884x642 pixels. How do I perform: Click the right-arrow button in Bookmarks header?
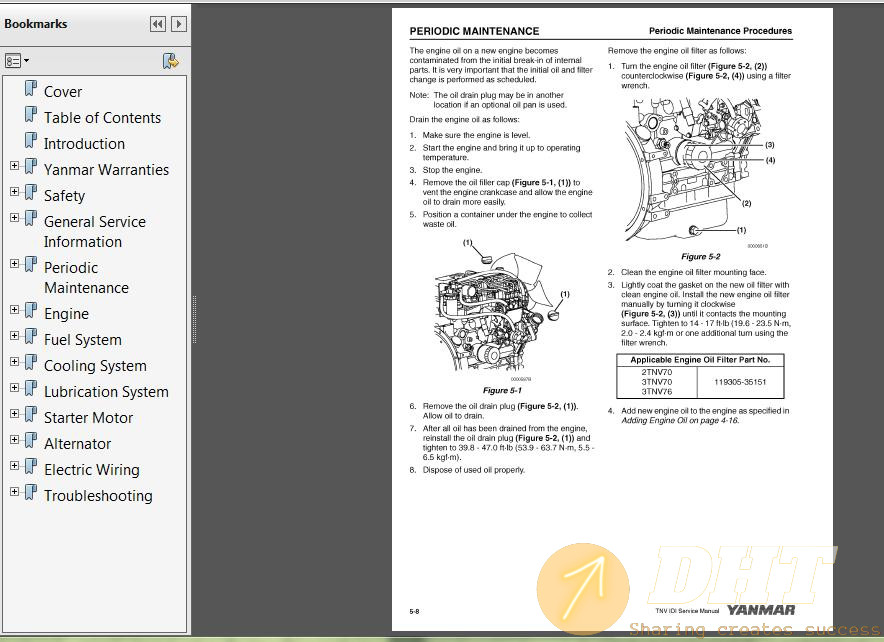[179, 24]
